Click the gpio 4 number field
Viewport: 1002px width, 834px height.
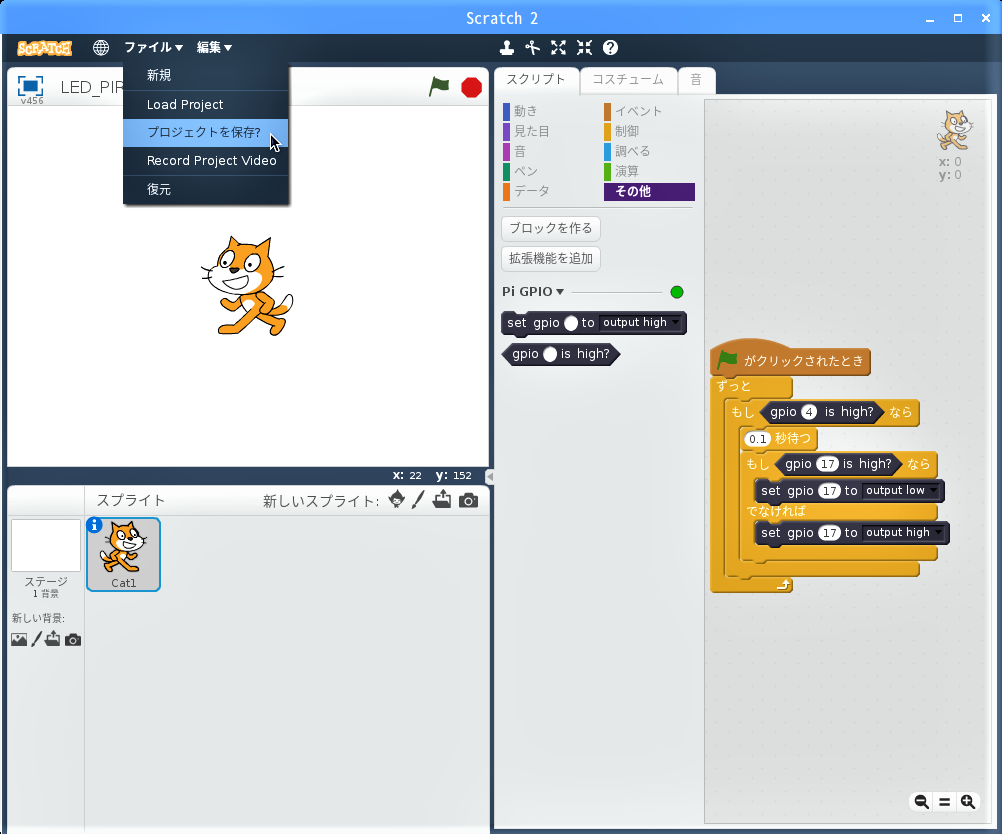(809, 412)
